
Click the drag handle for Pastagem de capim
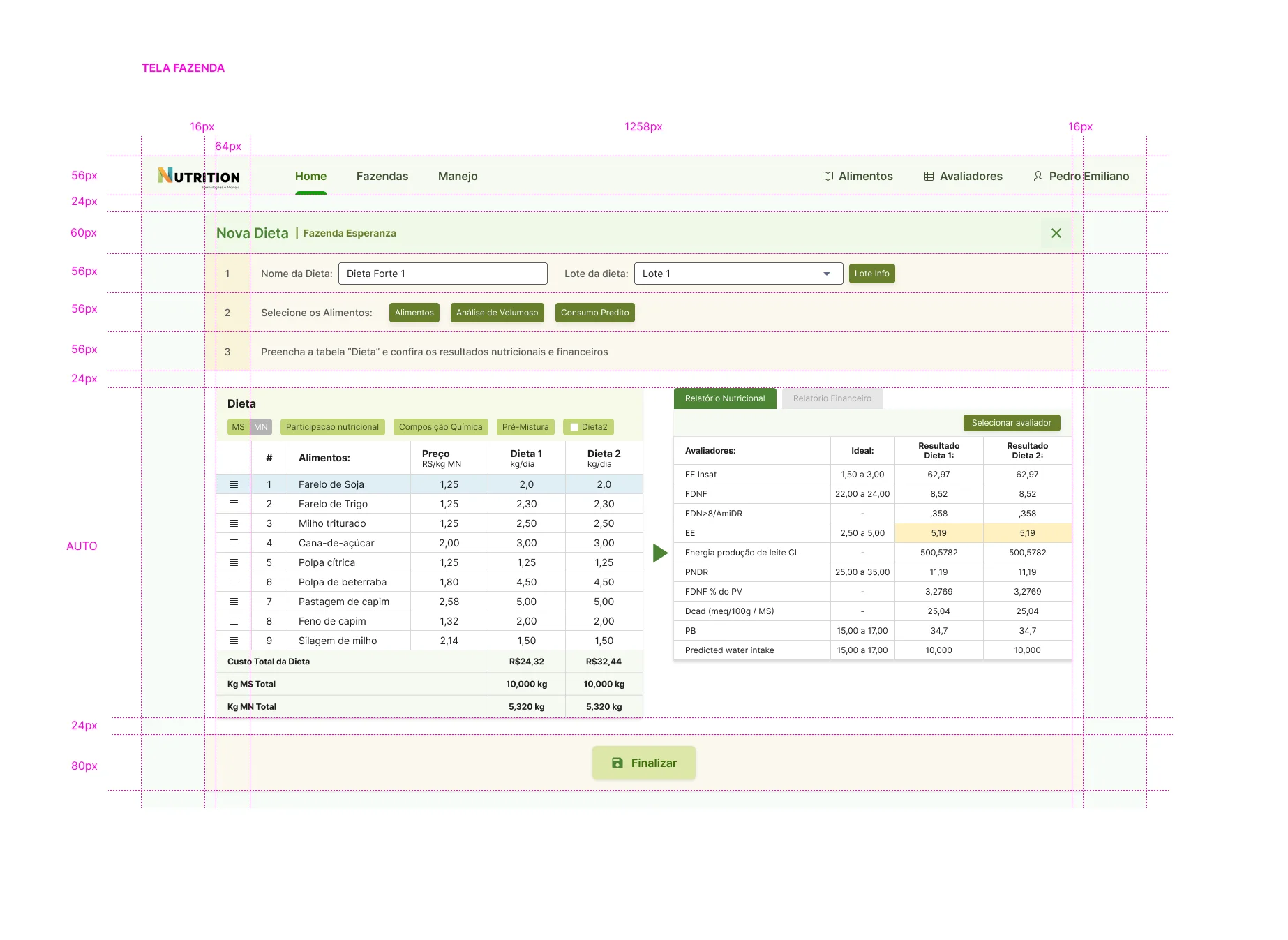tap(234, 602)
